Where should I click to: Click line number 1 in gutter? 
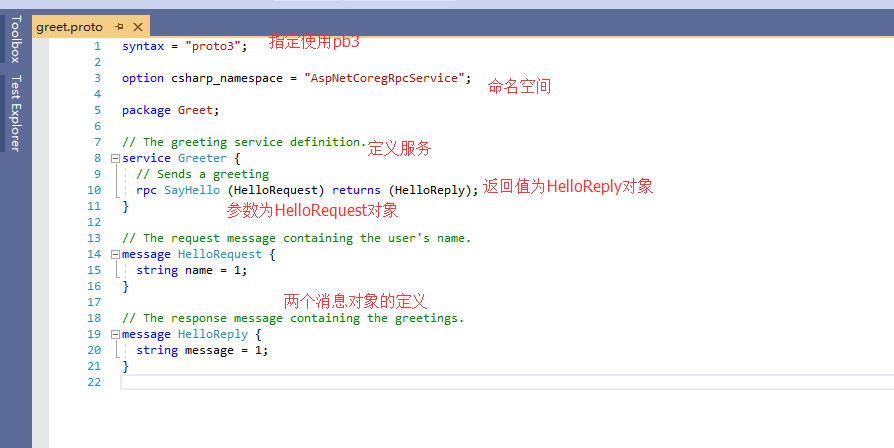pos(97,46)
